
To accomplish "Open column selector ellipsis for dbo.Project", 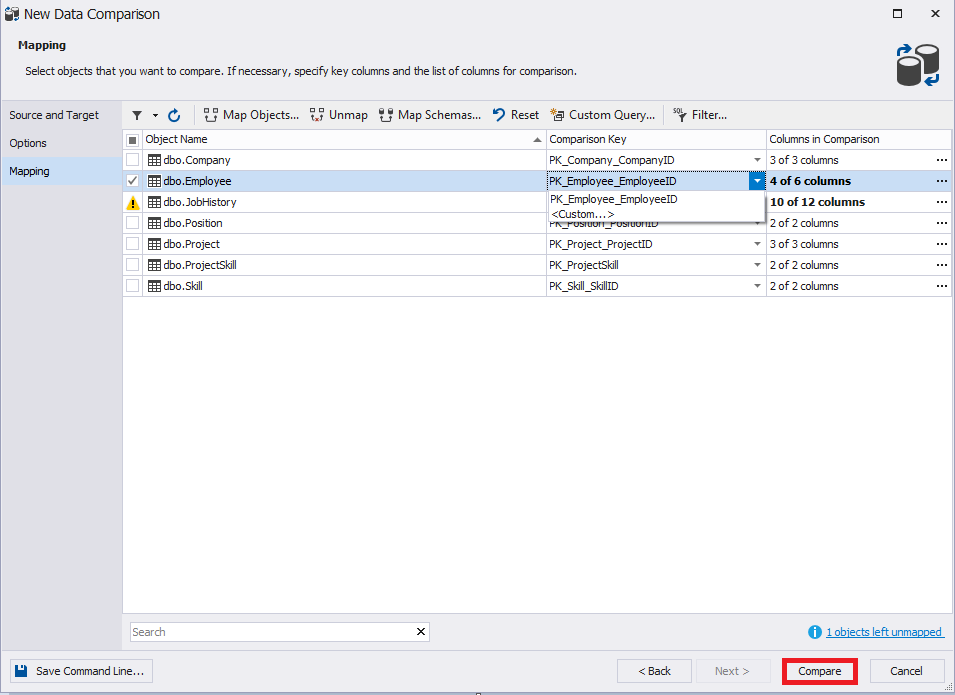I will (x=942, y=244).
